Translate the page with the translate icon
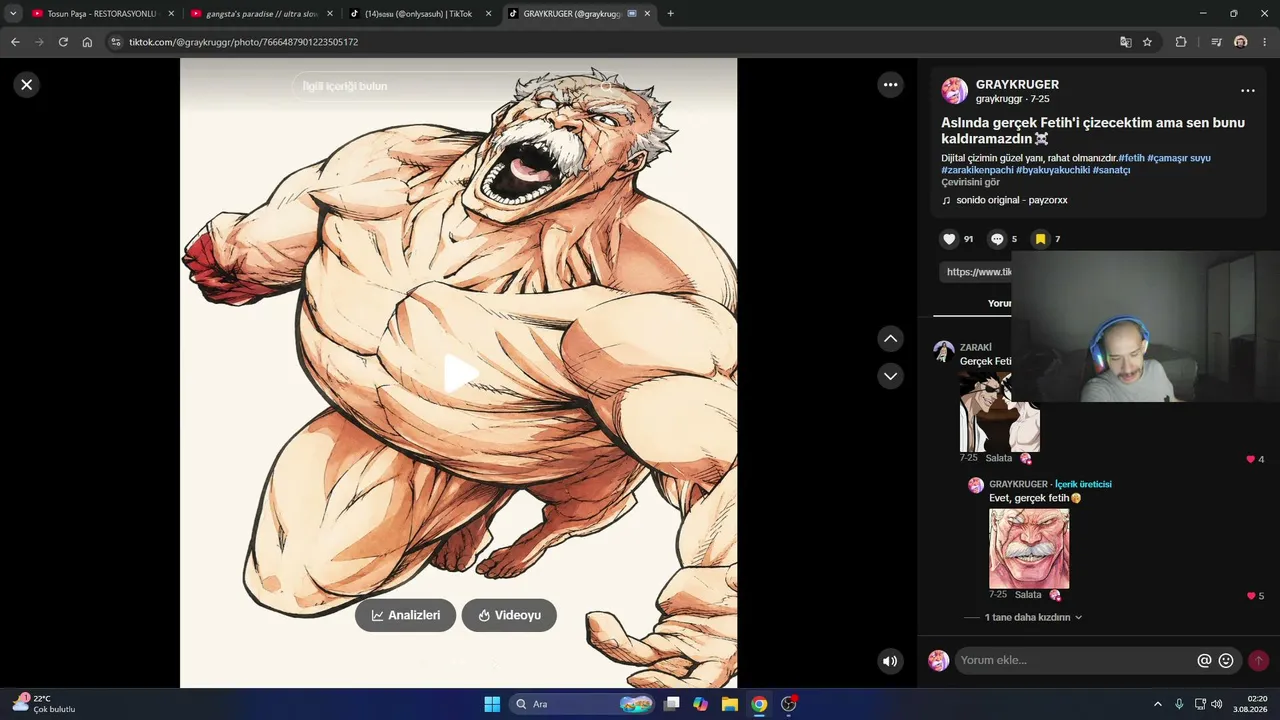The height and width of the screenshot is (720, 1280). [1125, 42]
